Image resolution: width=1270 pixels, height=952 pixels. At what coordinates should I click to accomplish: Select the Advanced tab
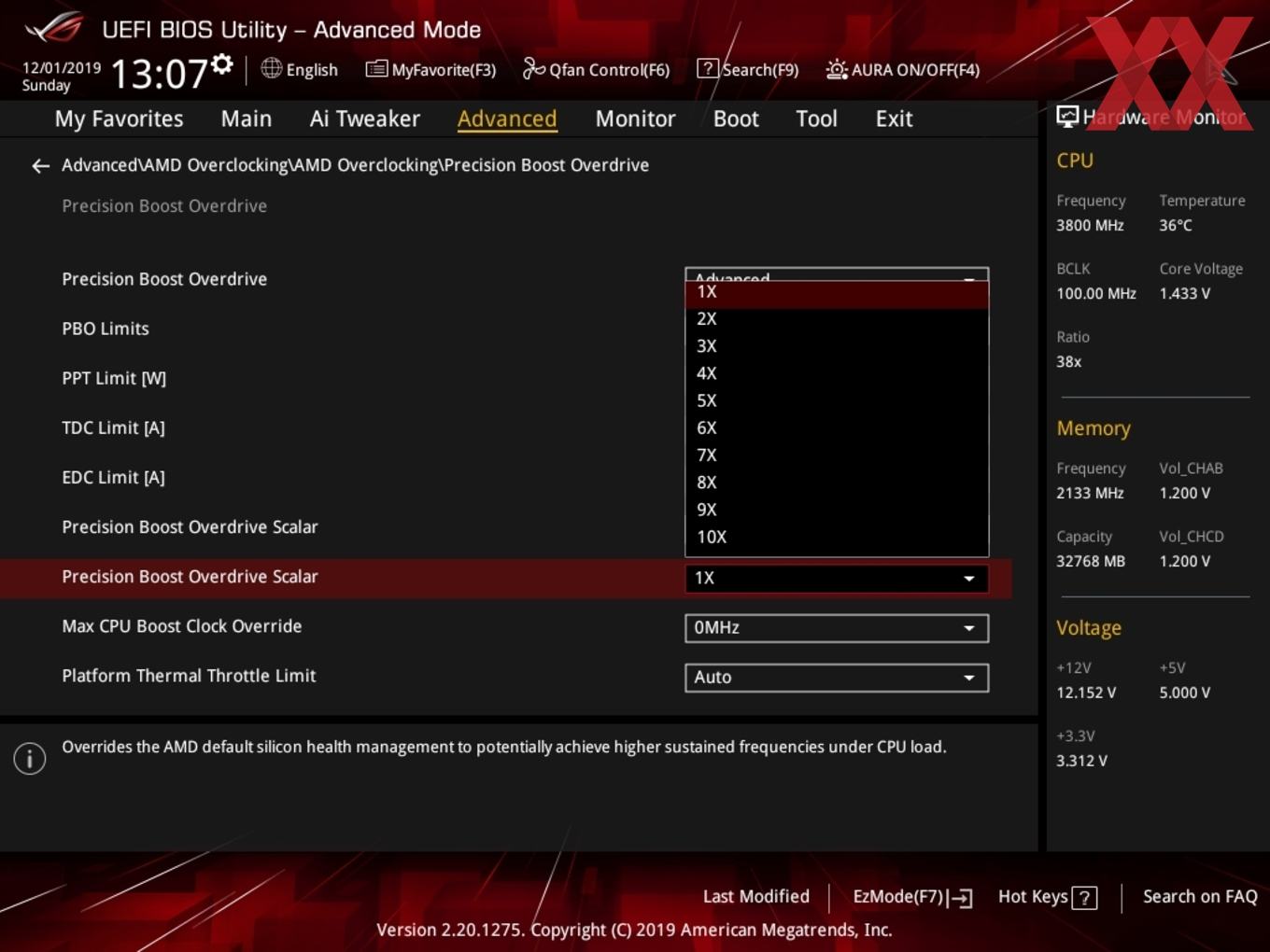coord(507,119)
